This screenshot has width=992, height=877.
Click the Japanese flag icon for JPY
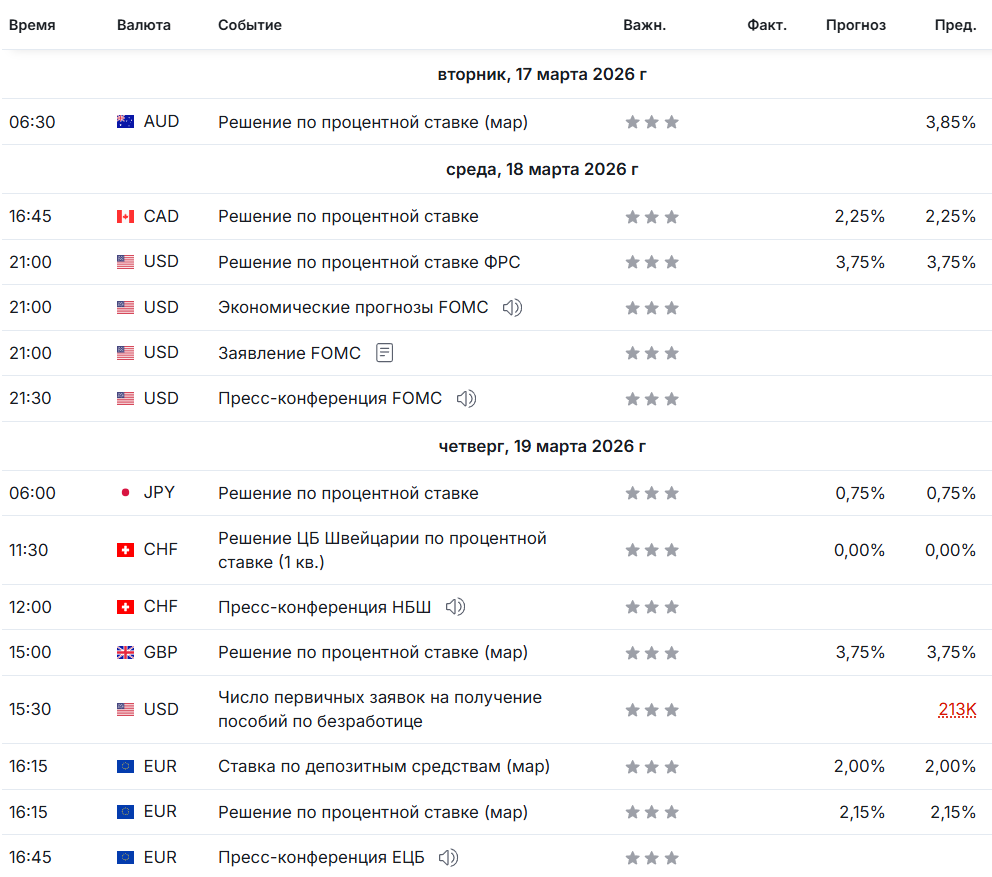[x=125, y=494]
